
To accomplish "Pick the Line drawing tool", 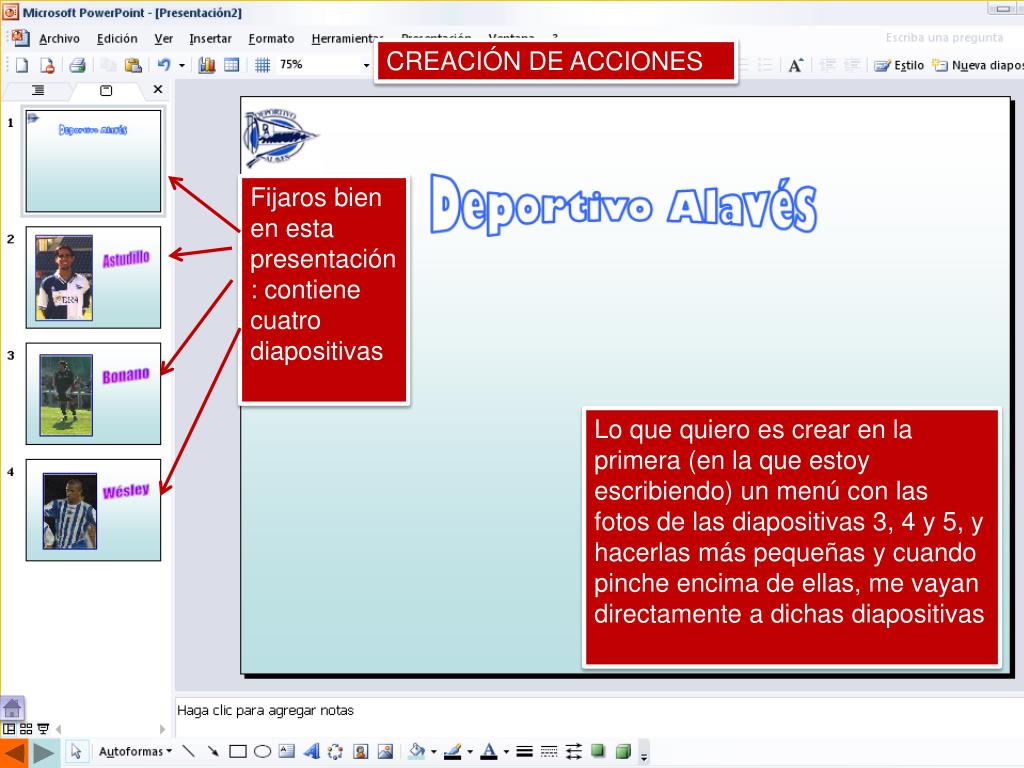I will 188,751.
